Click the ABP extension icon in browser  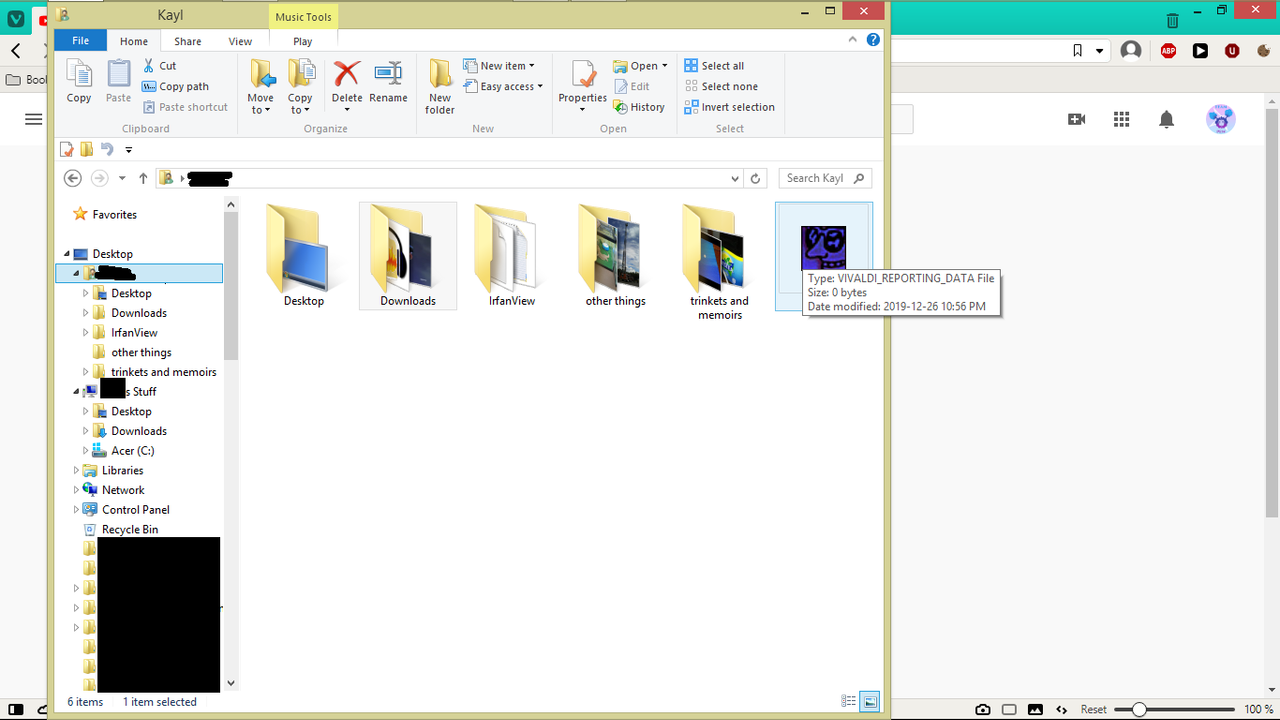(1168, 51)
